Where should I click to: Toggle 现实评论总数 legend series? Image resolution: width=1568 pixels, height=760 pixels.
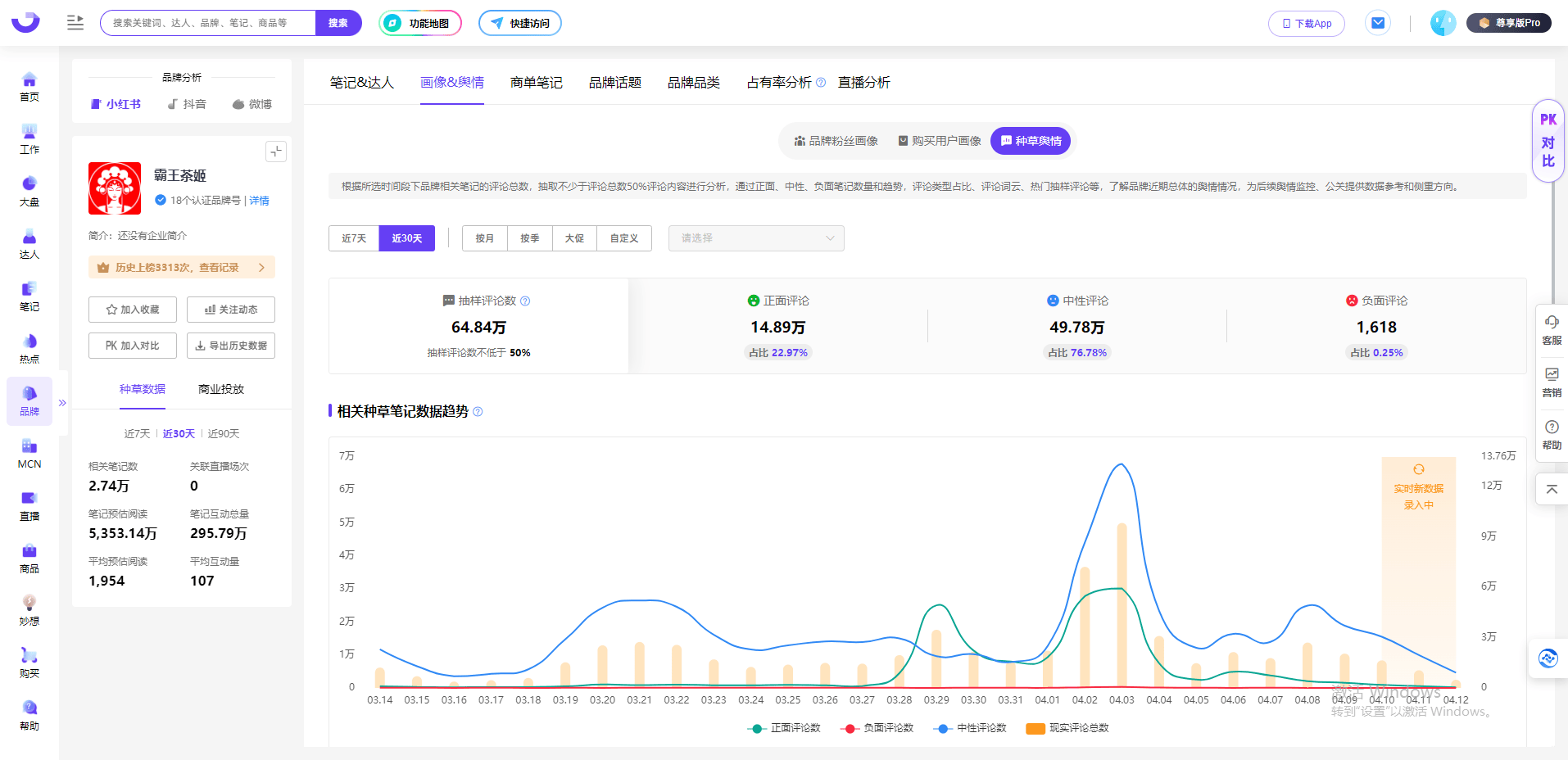(1067, 728)
